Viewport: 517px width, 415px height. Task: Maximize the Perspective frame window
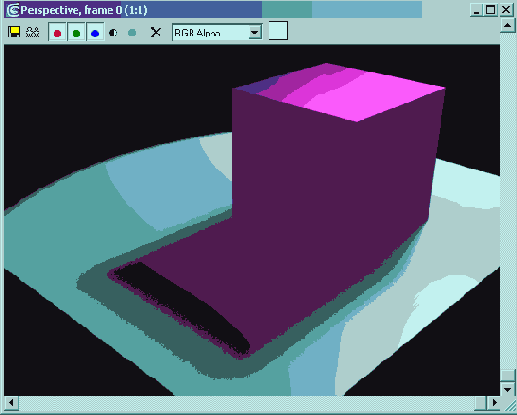coord(490,10)
